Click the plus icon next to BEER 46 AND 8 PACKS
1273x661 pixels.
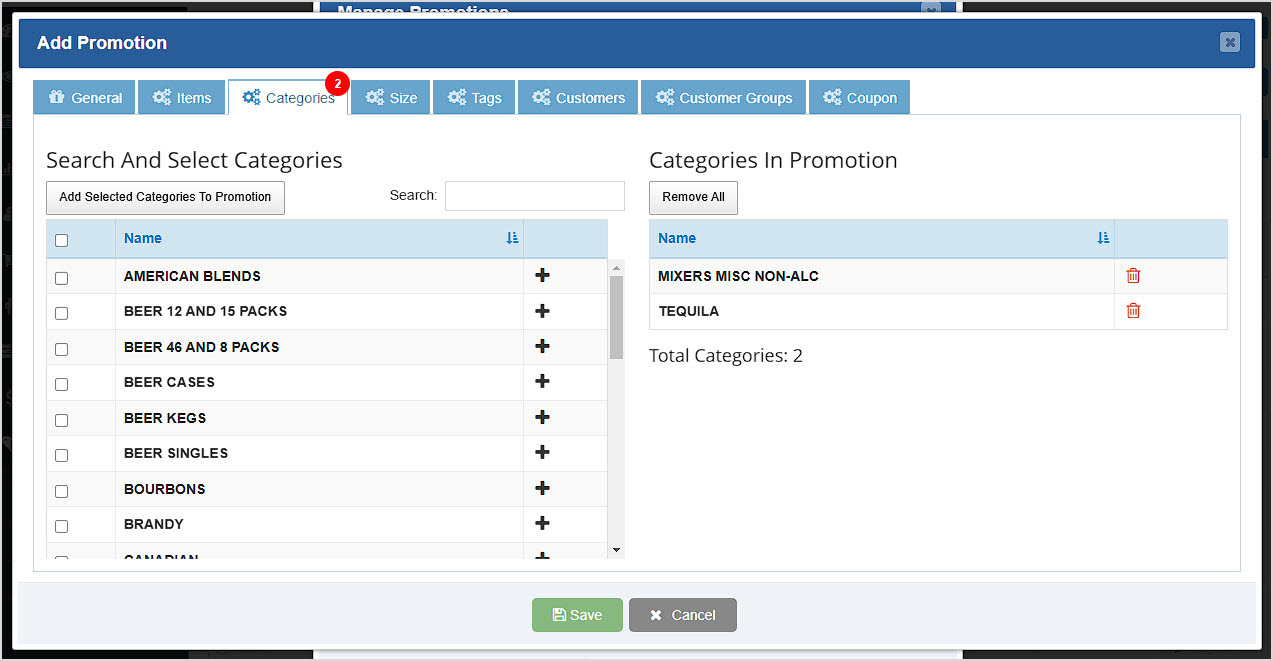541,345
